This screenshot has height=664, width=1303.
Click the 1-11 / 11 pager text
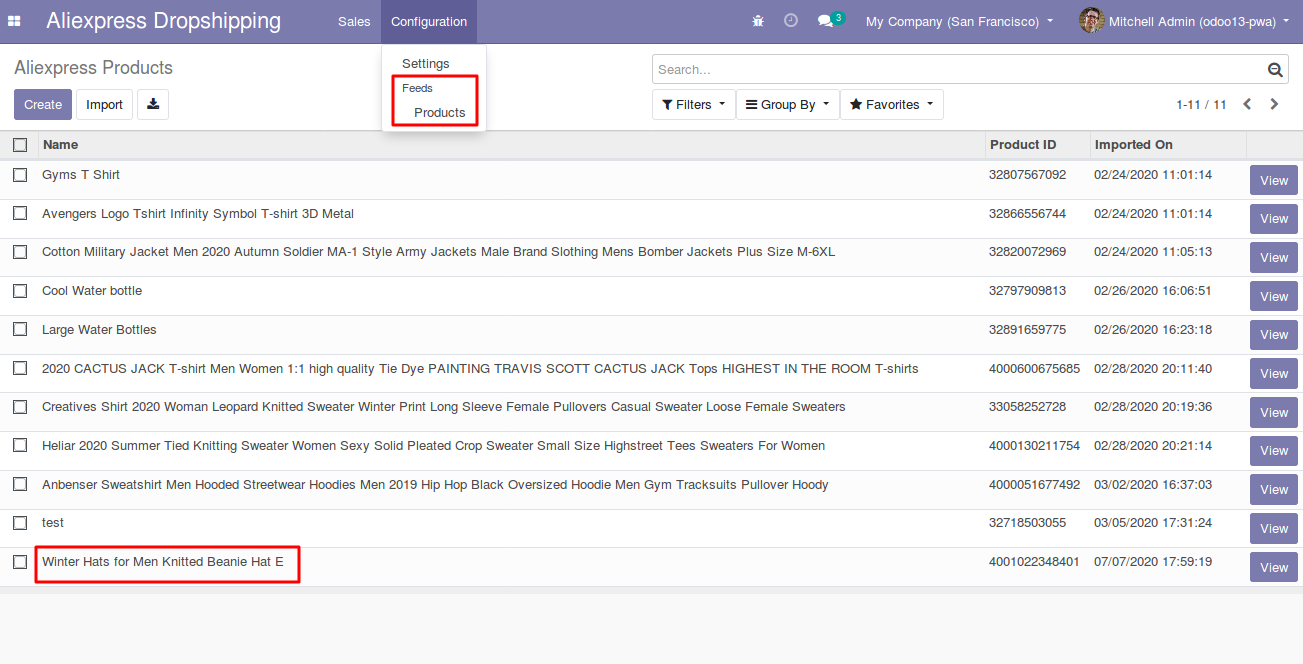[x=1202, y=105]
